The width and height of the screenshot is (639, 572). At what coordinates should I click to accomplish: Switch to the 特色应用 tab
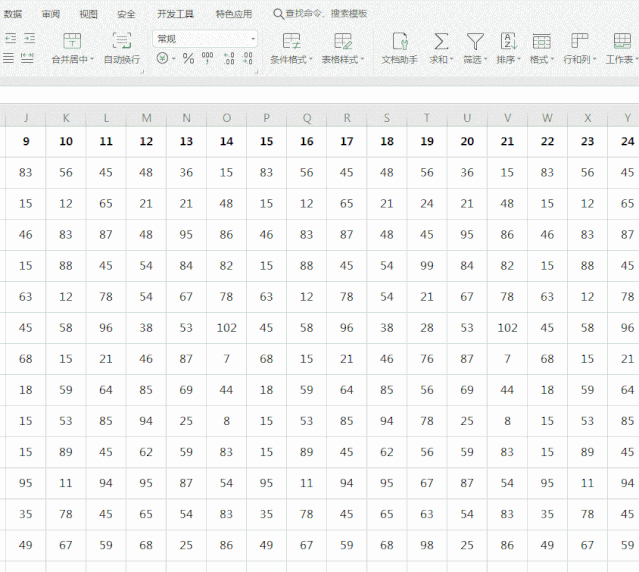tap(234, 14)
